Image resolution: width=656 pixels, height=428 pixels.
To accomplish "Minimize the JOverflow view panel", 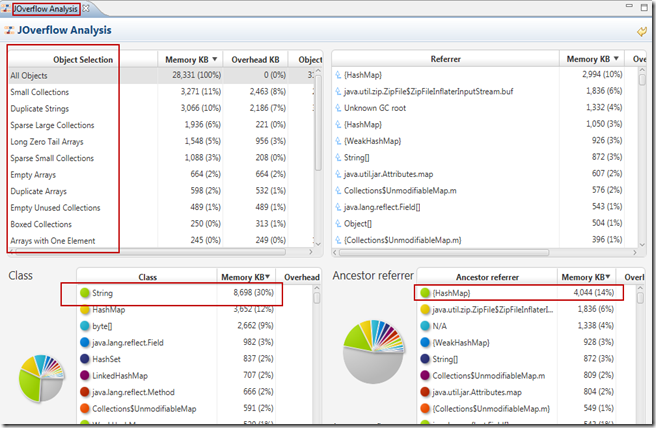I will click(x=629, y=6).
